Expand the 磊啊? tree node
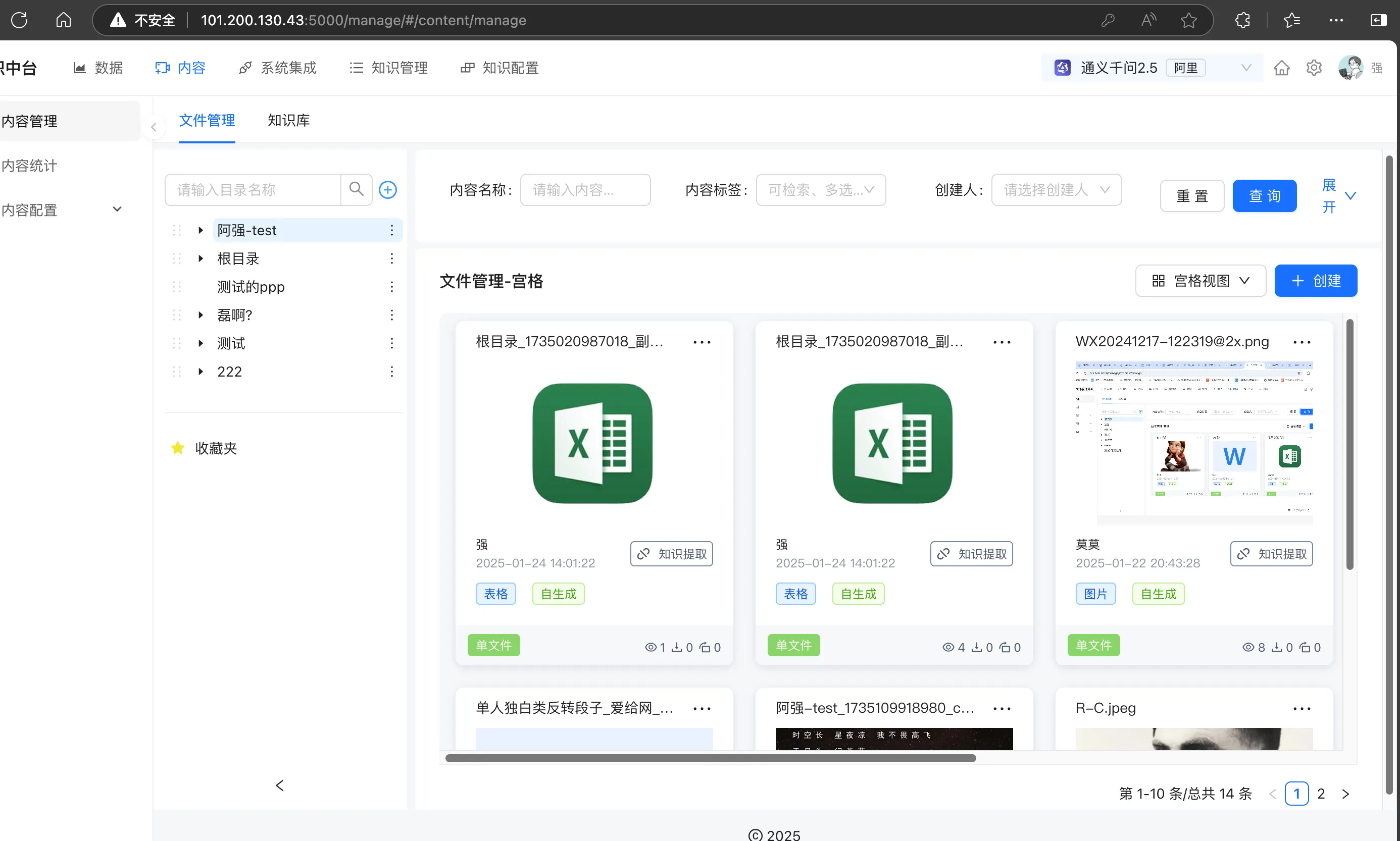The image size is (1400, 841). coord(200,315)
